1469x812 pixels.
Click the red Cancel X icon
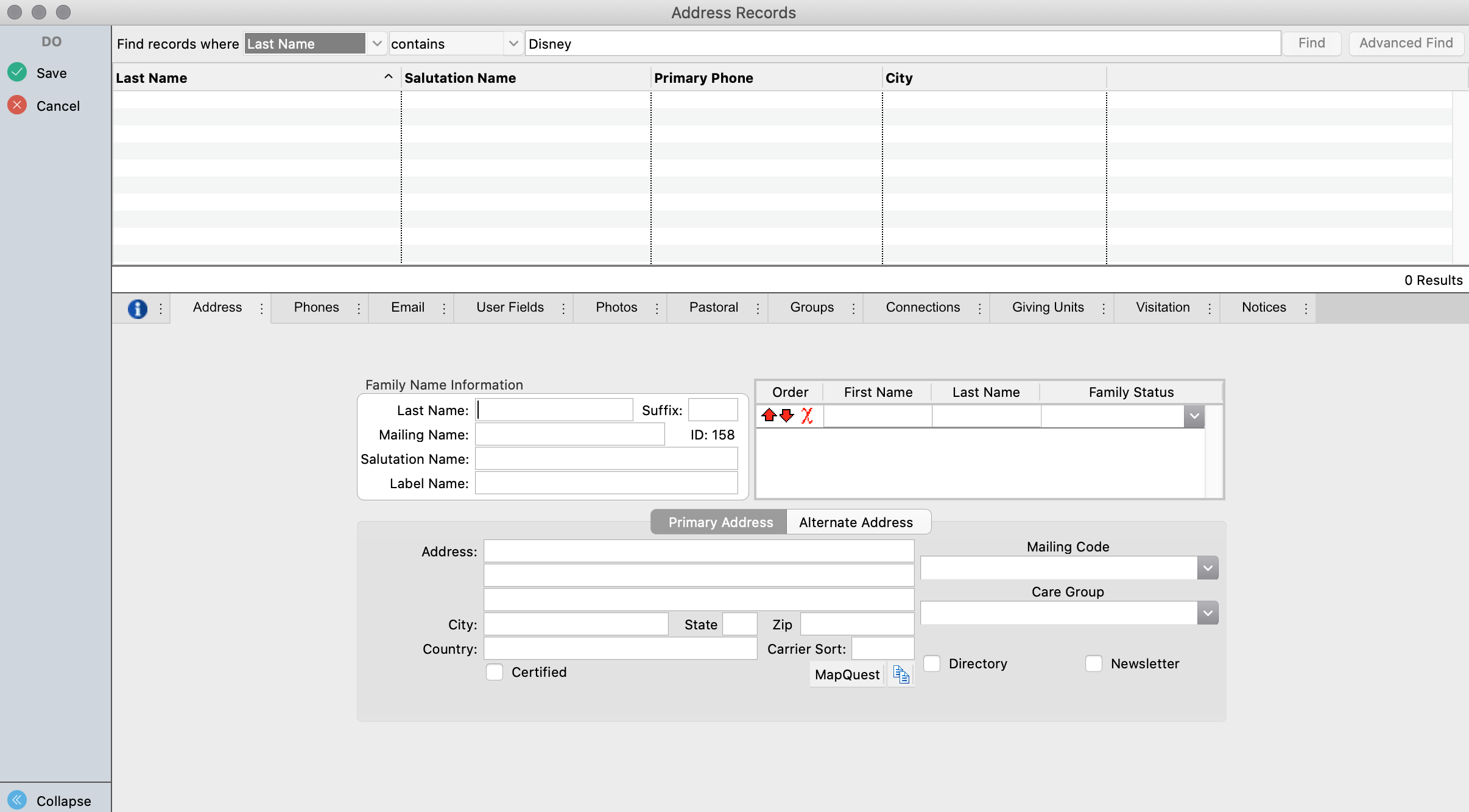17,105
